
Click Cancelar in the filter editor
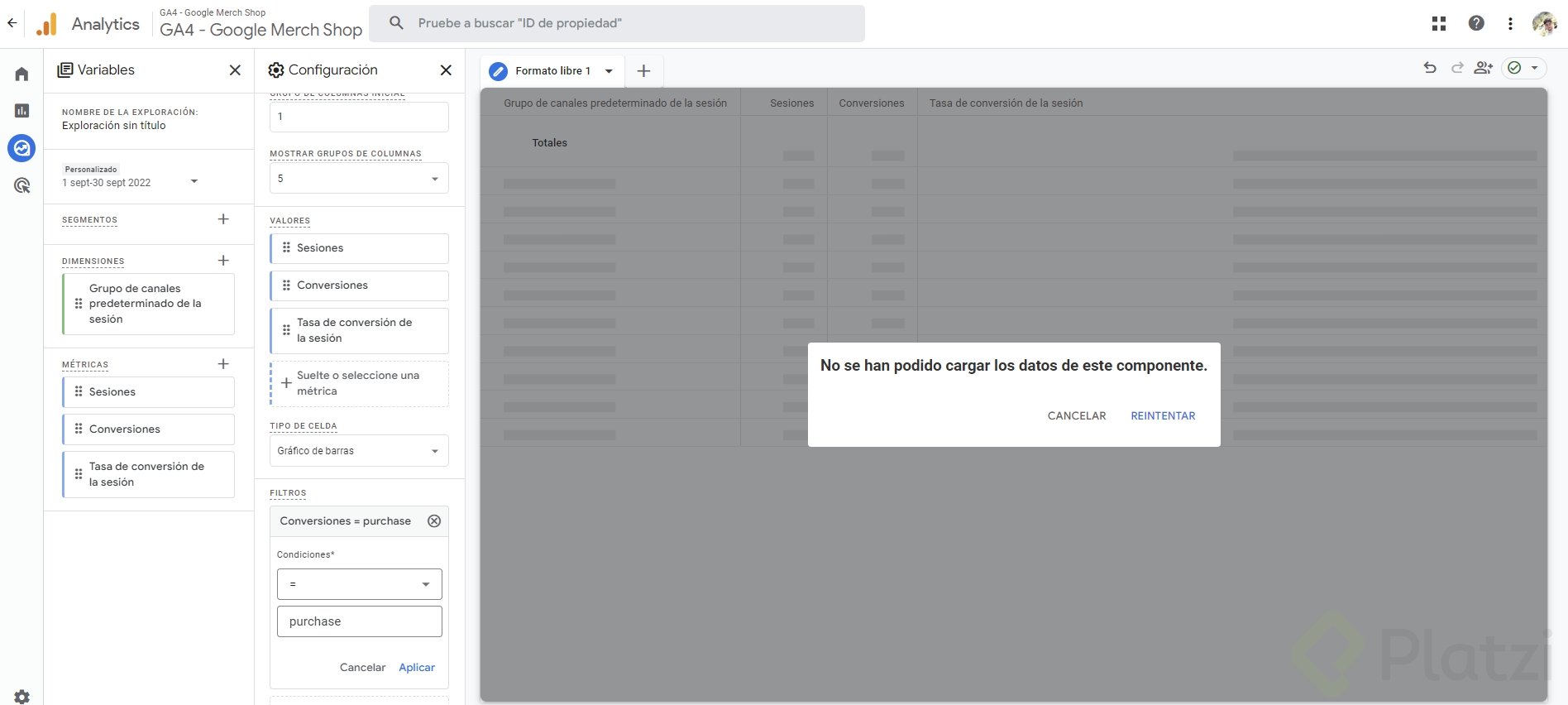tap(363, 668)
